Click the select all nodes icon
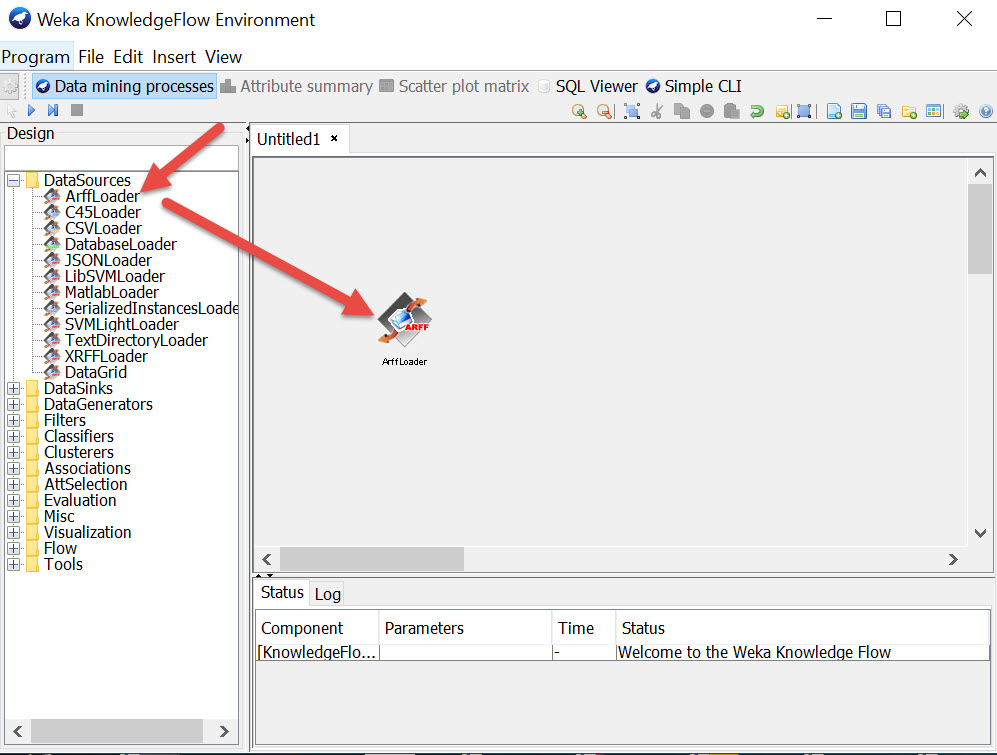This screenshot has width=997, height=755. (631, 111)
